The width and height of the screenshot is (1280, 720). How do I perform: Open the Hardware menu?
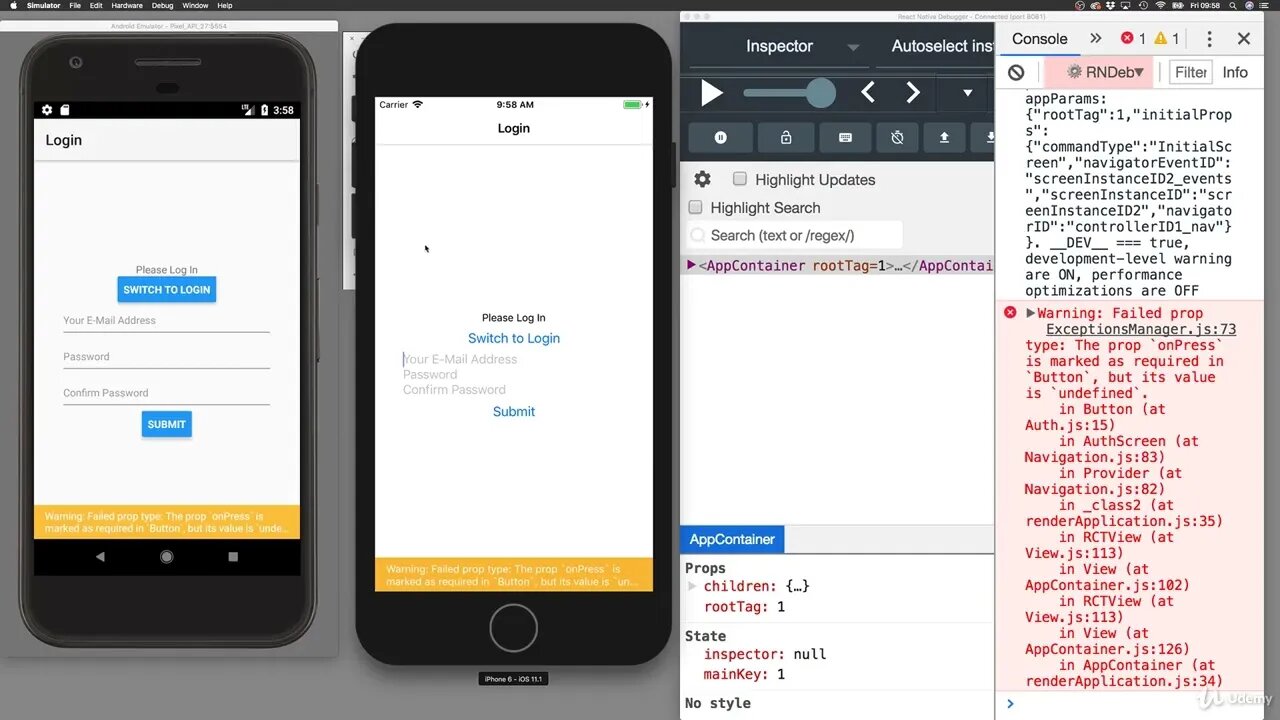tap(127, 5)
